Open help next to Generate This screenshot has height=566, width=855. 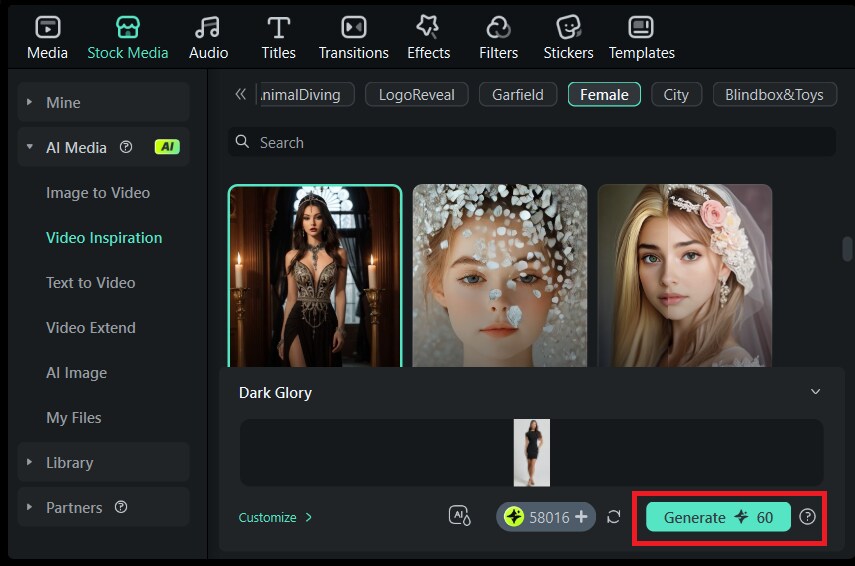[808, 517]
